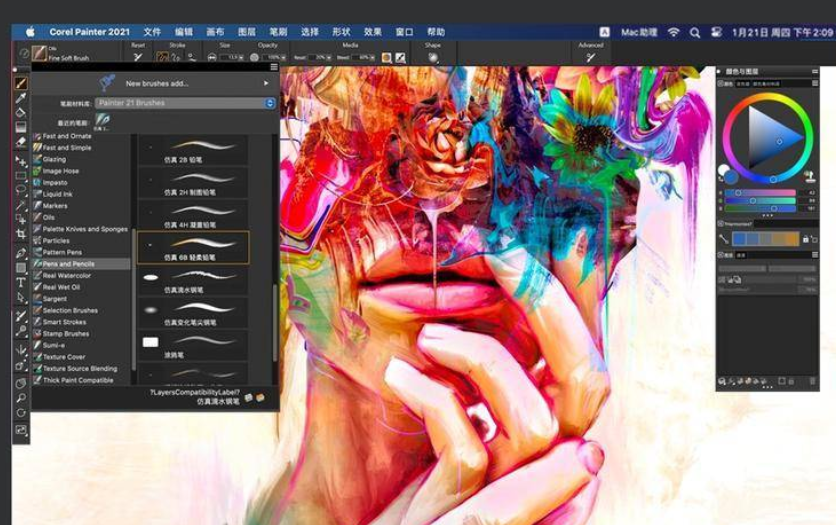Open the 文件 menu
Image resolution: width=836 pixels, height=525 pixels.
[152, 32]
